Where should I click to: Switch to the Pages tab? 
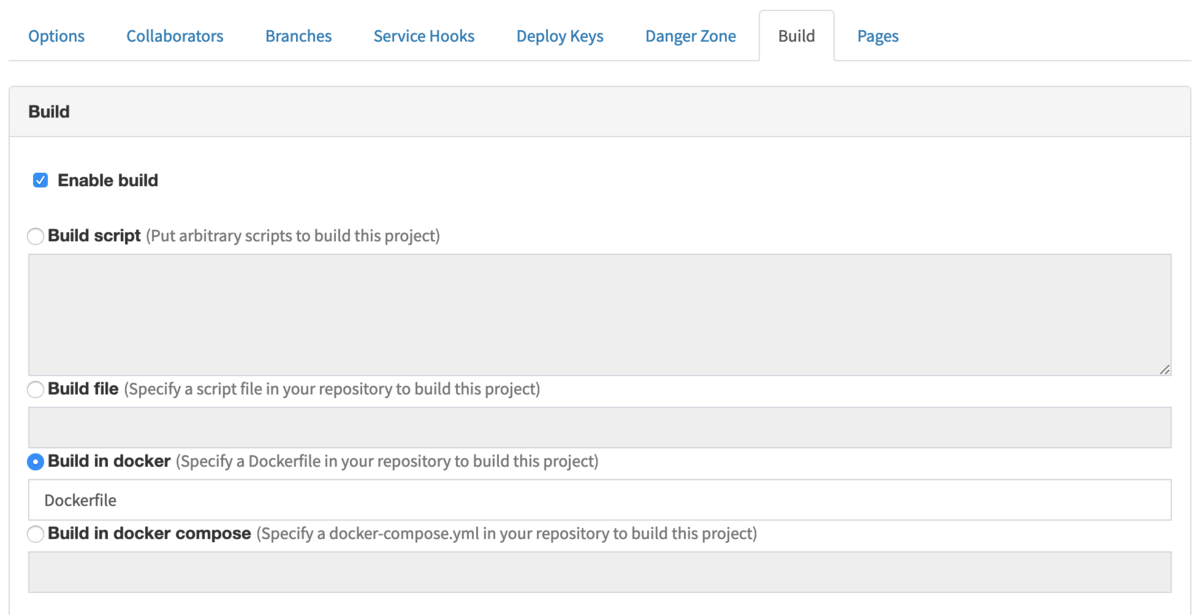pyautogui.click(x=878, y=36)
